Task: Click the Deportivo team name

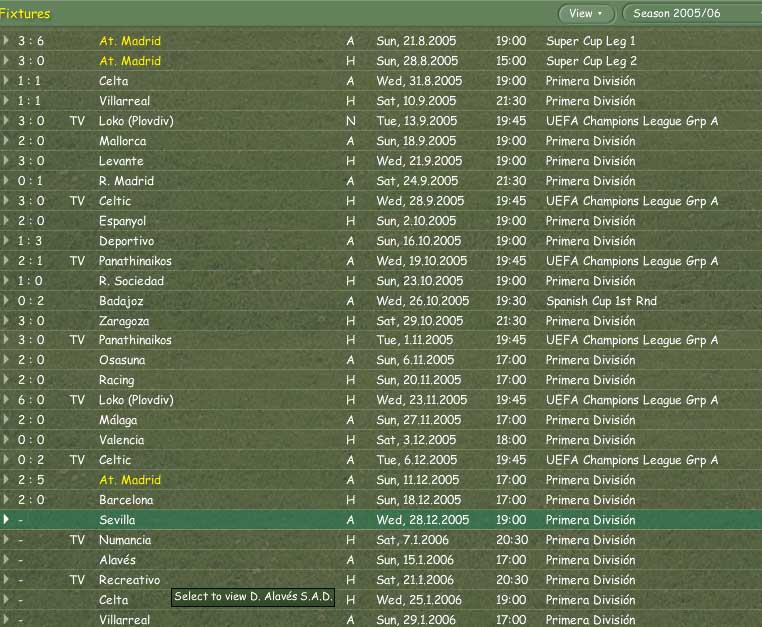Action: 126,241
